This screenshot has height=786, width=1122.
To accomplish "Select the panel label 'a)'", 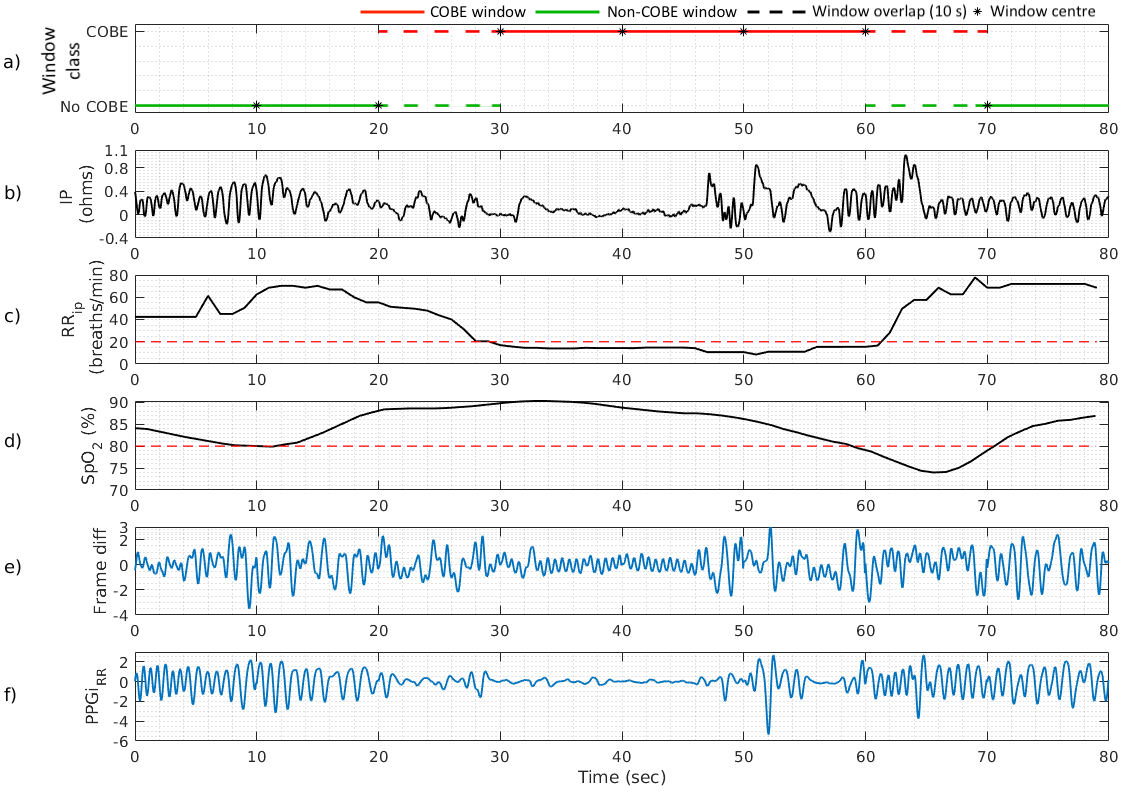I will click(x=11, y=62).
